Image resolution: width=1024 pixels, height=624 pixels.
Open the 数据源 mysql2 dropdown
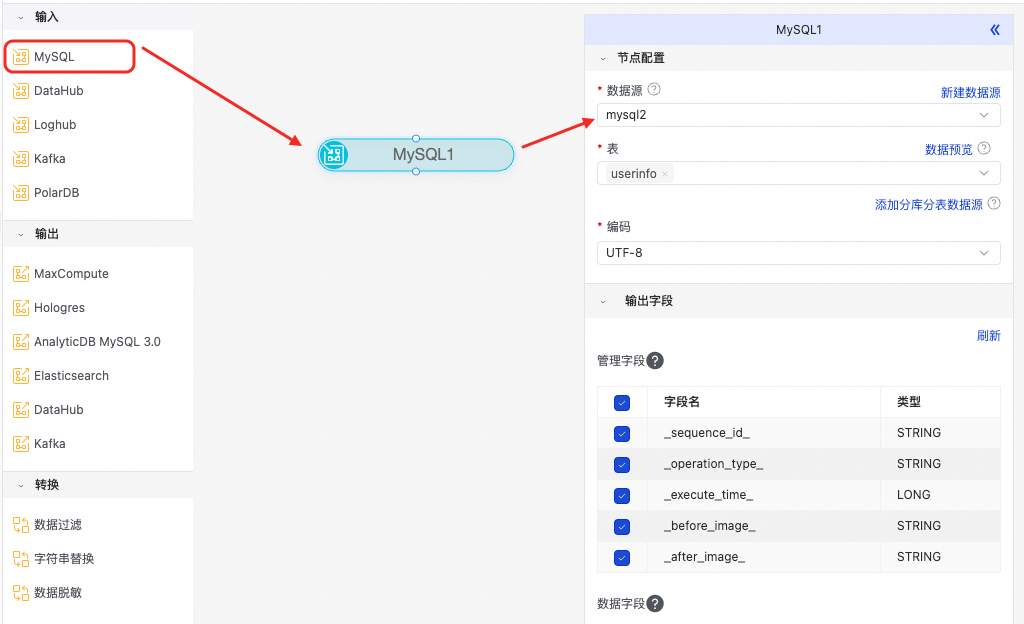[798, 115]
